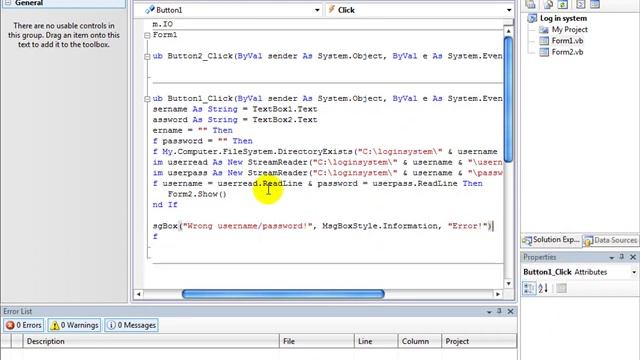640x360 pixels.
Task: Open the Click method name dropdown
Action: [509, 10]
